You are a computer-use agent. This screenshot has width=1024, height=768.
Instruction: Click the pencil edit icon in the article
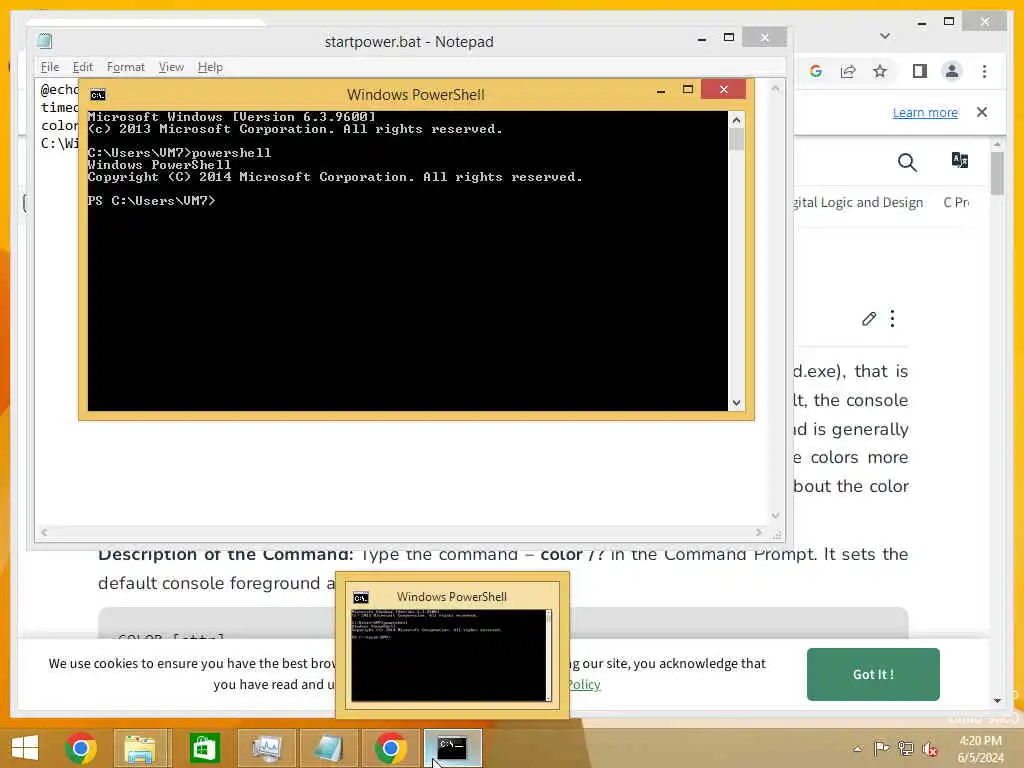point(869,319)
